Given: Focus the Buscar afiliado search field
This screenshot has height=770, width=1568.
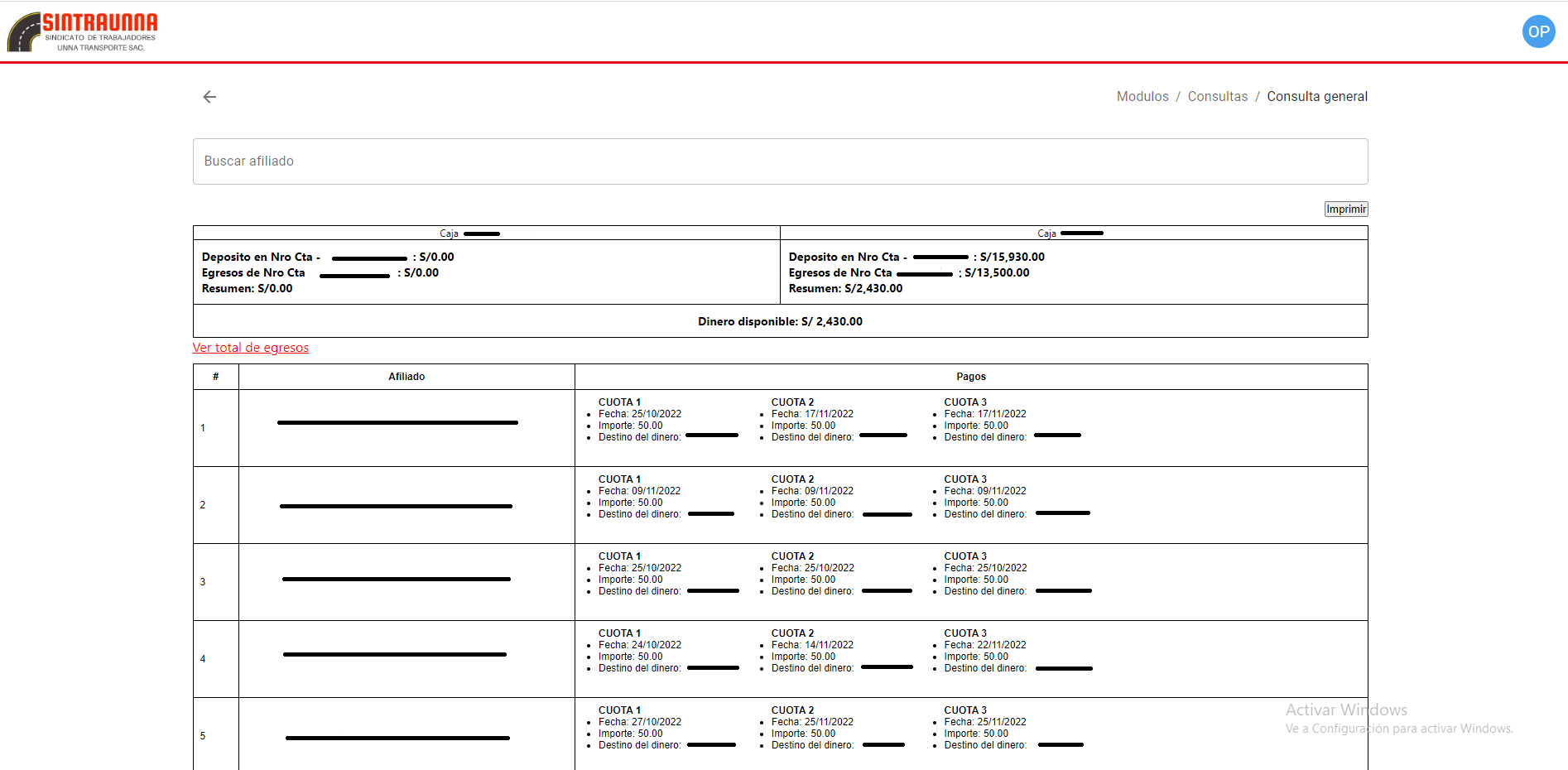Looking at the screenshot, I should (780, 161).
